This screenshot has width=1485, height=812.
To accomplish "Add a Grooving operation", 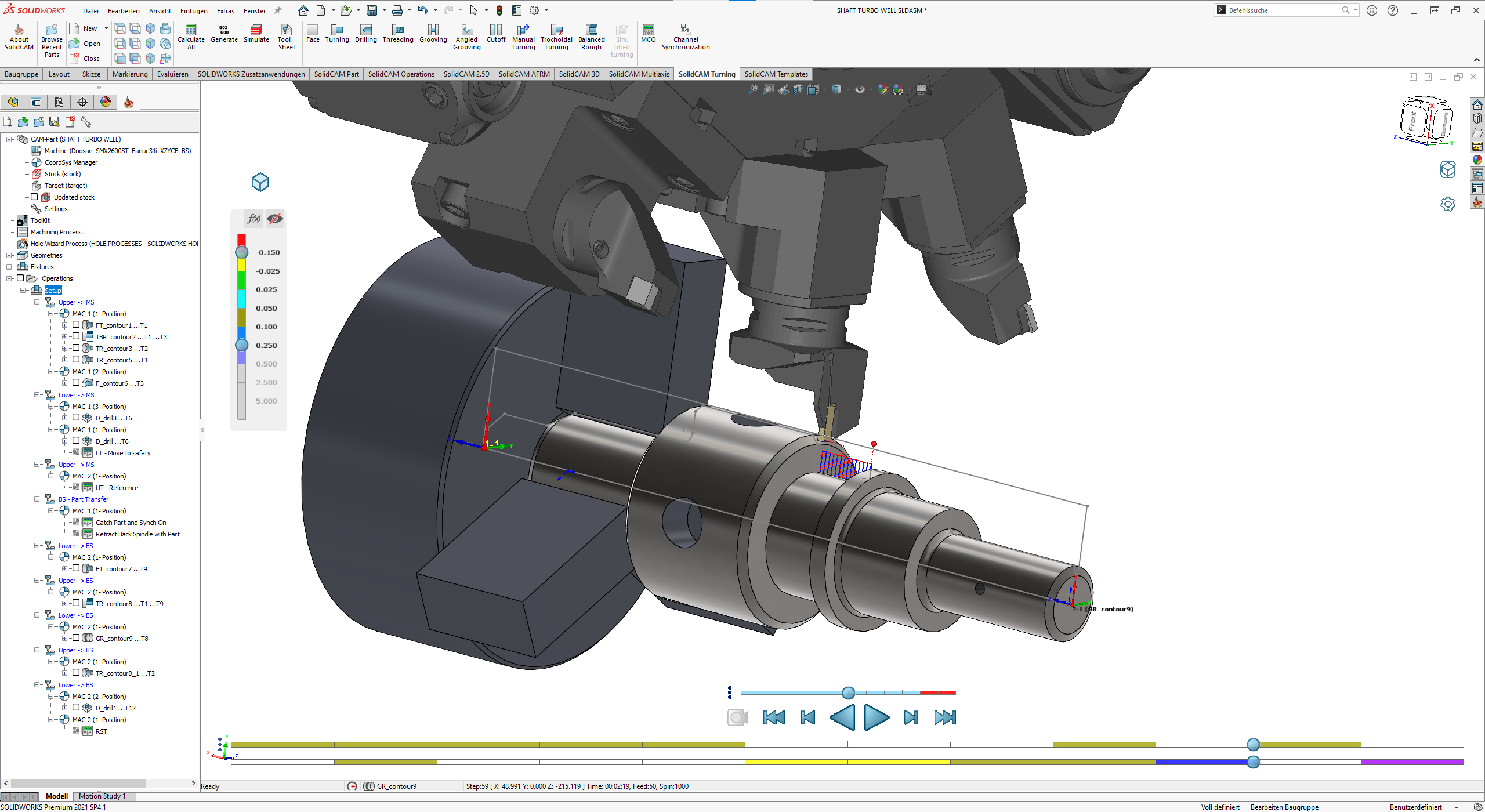I will click(x=433, y=34).
